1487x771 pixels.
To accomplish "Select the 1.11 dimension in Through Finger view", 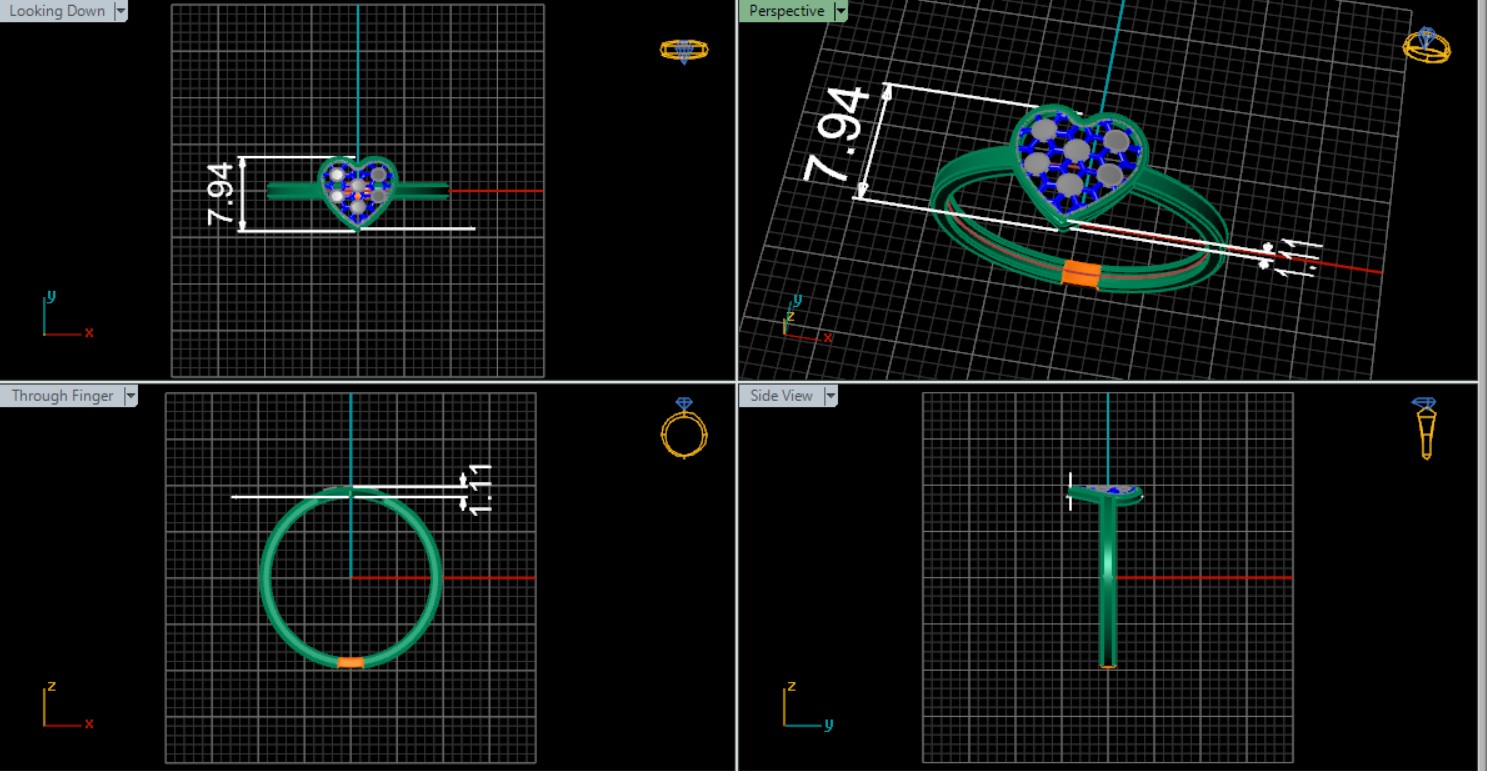I will (x=480, y=490).
